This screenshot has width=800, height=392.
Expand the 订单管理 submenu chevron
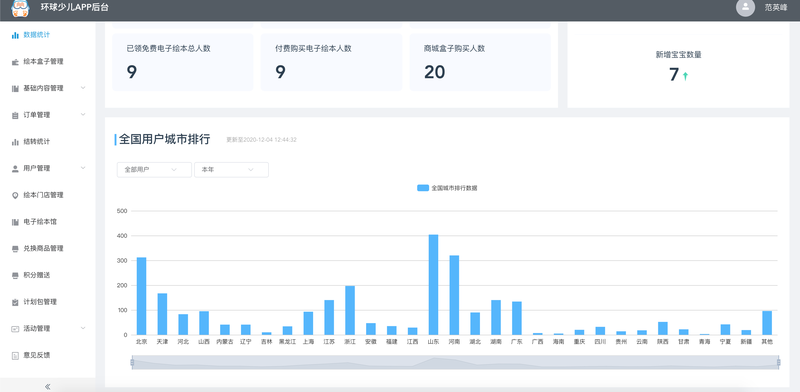[x=83, y=114]
